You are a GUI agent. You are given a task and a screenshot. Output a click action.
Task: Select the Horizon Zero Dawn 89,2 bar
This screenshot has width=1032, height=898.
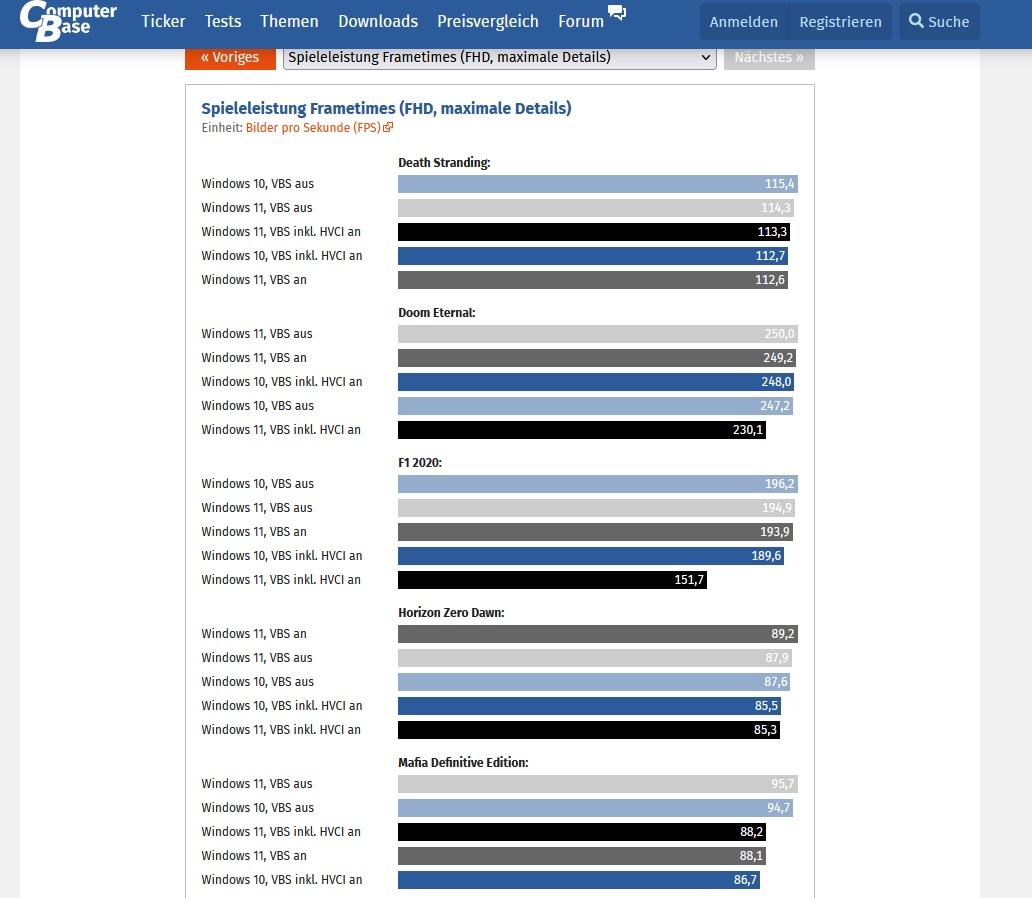tap(598, 634)
